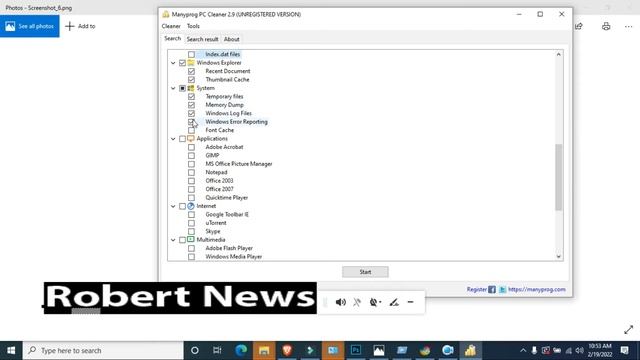
Task: Open Brave browser from the taskbar
Action: 287,350
